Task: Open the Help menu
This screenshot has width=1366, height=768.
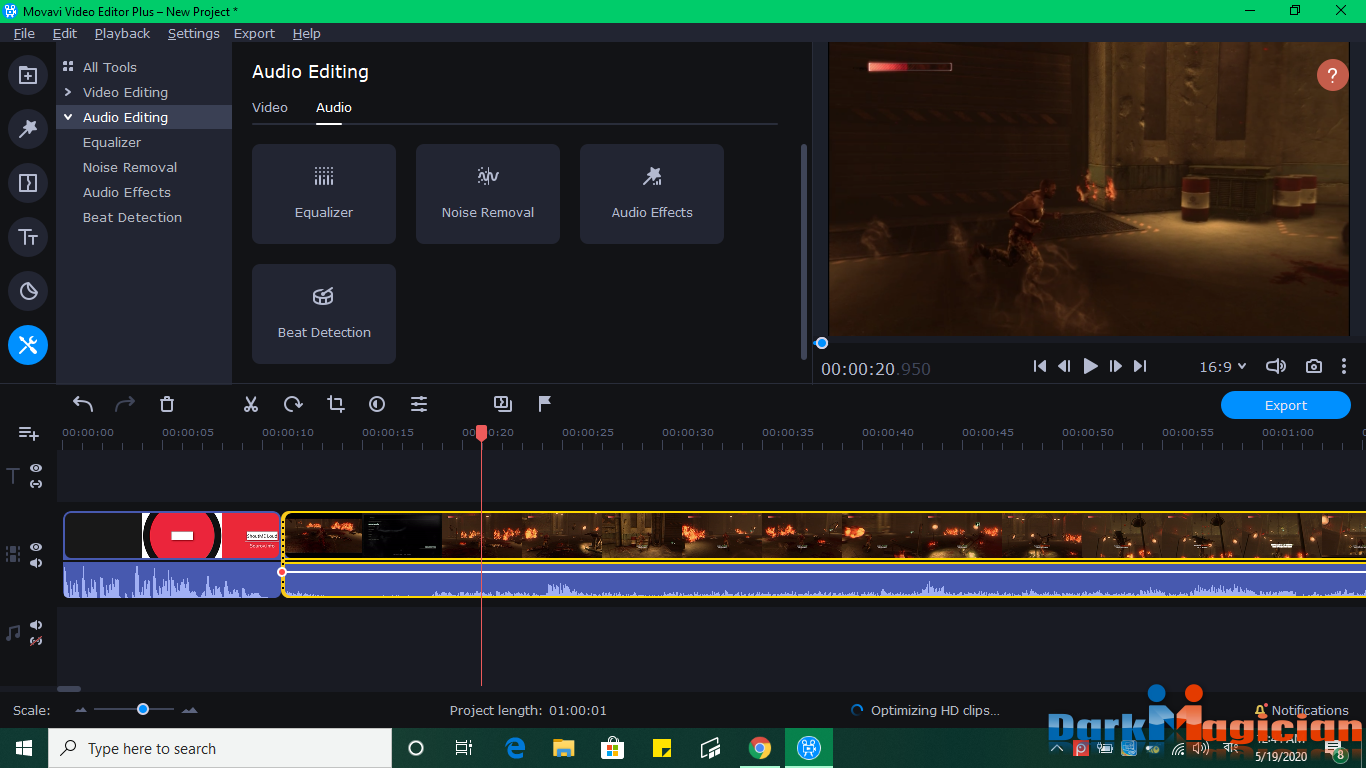Action: [307, 33]
